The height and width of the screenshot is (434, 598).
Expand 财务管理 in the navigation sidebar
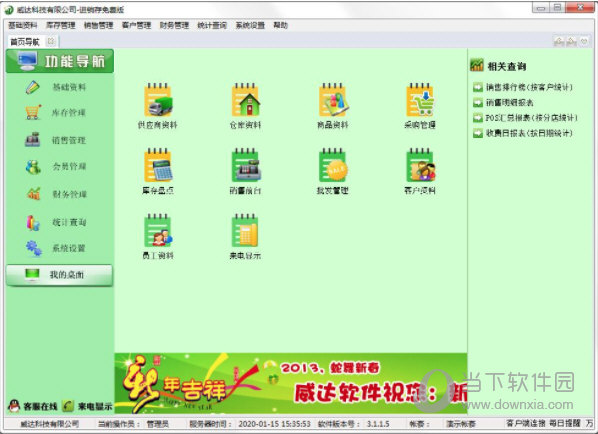[69, 194]
